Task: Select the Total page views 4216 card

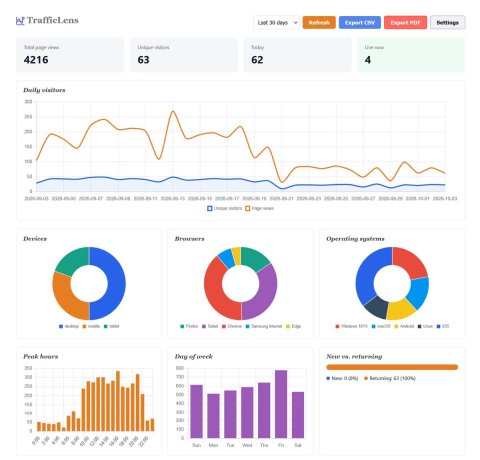Action: point(70,55)
